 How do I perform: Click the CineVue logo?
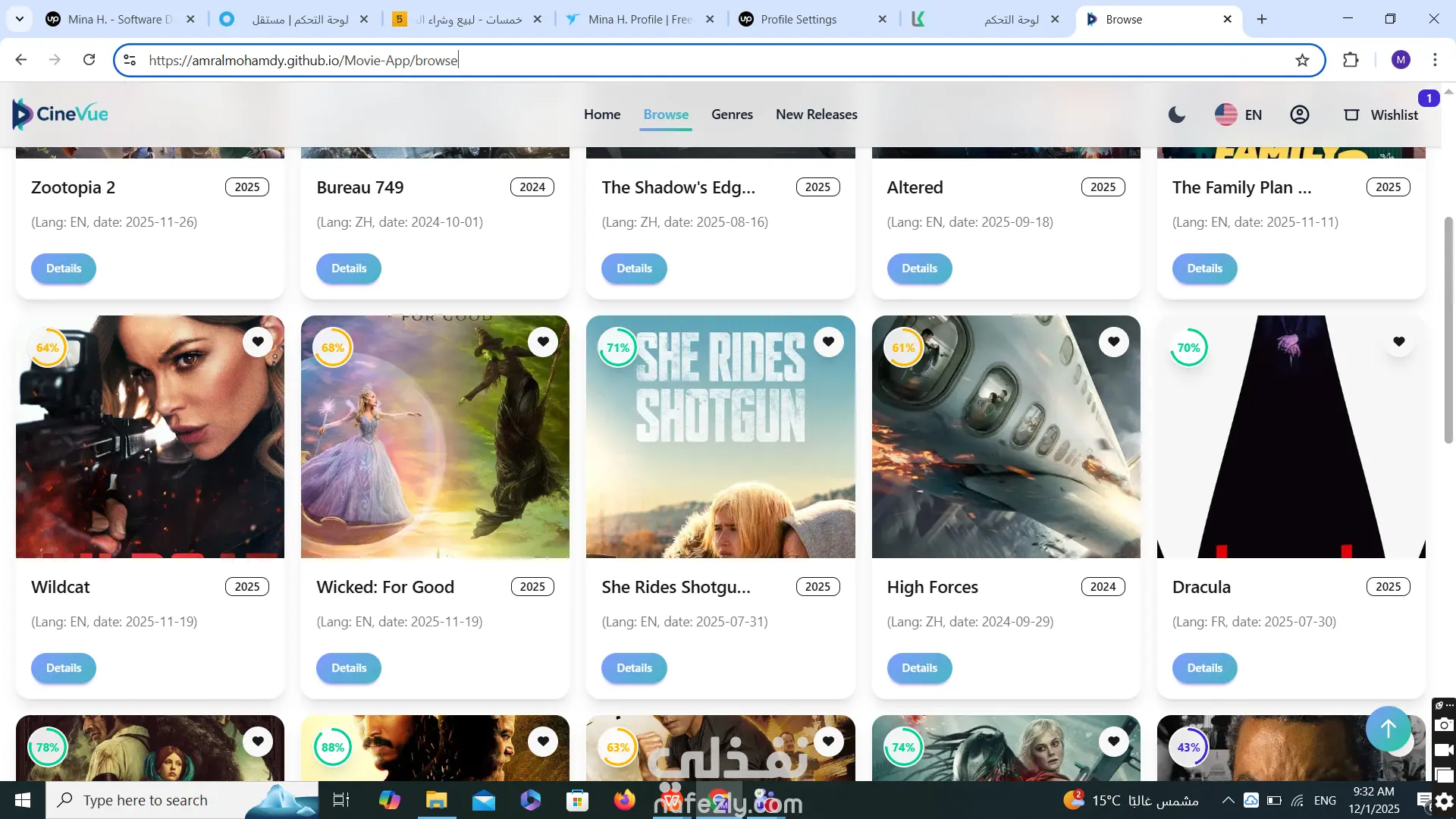(61, 115)
